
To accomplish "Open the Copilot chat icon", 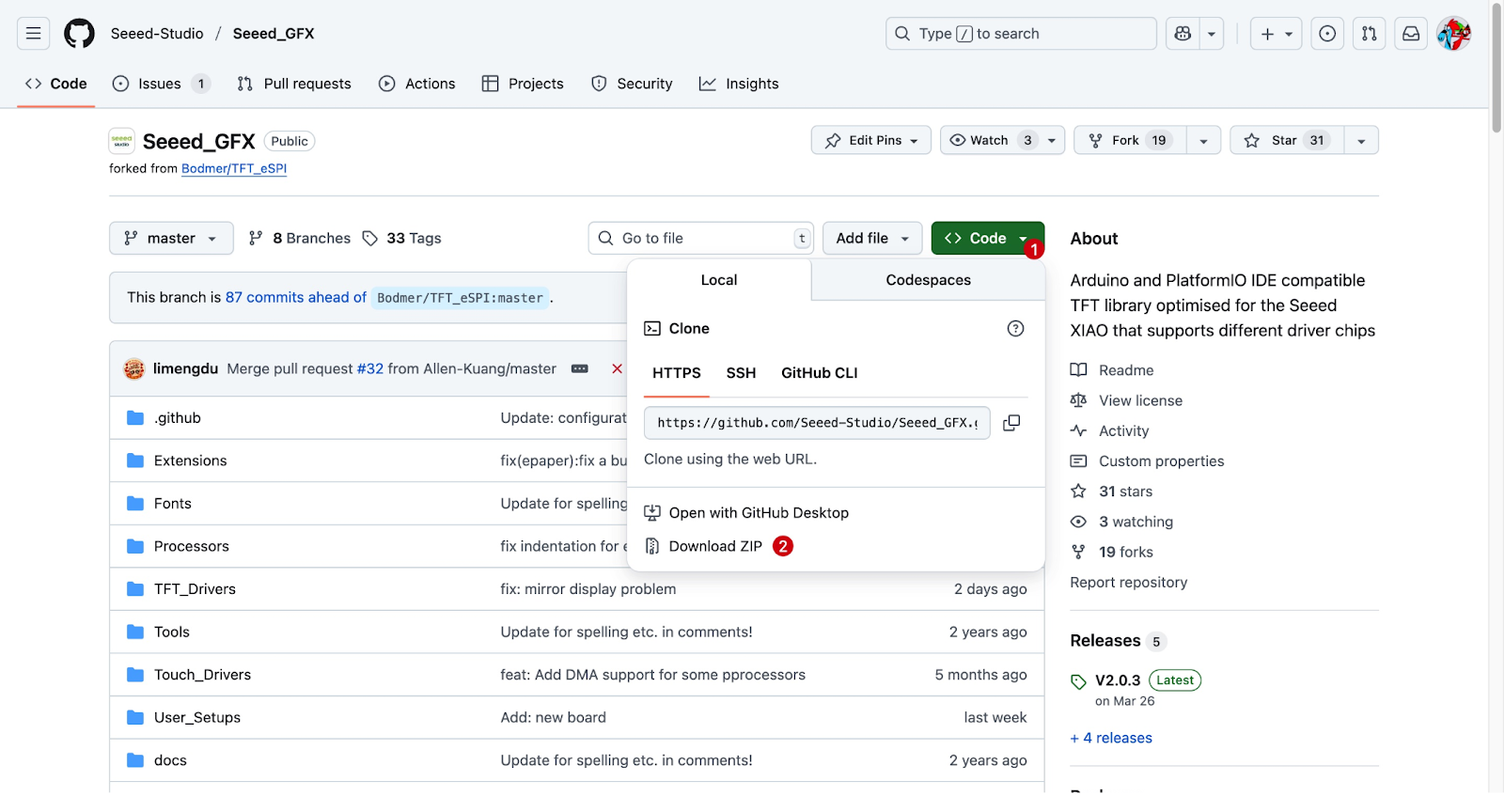I will point(1183,34).
